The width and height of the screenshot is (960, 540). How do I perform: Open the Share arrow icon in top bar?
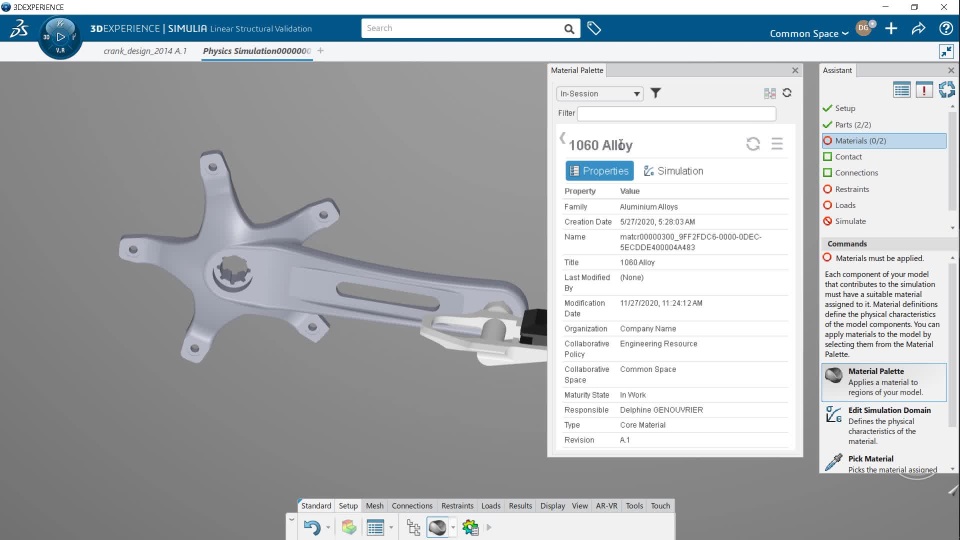918,29
